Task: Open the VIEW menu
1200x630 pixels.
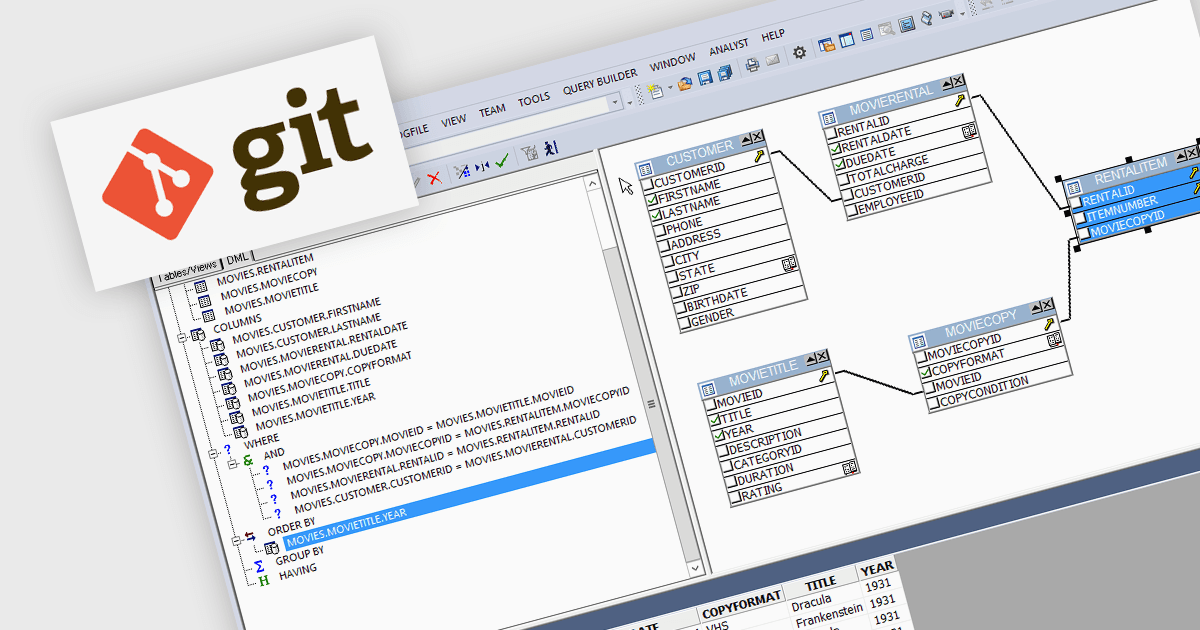Action: point(454,119)
